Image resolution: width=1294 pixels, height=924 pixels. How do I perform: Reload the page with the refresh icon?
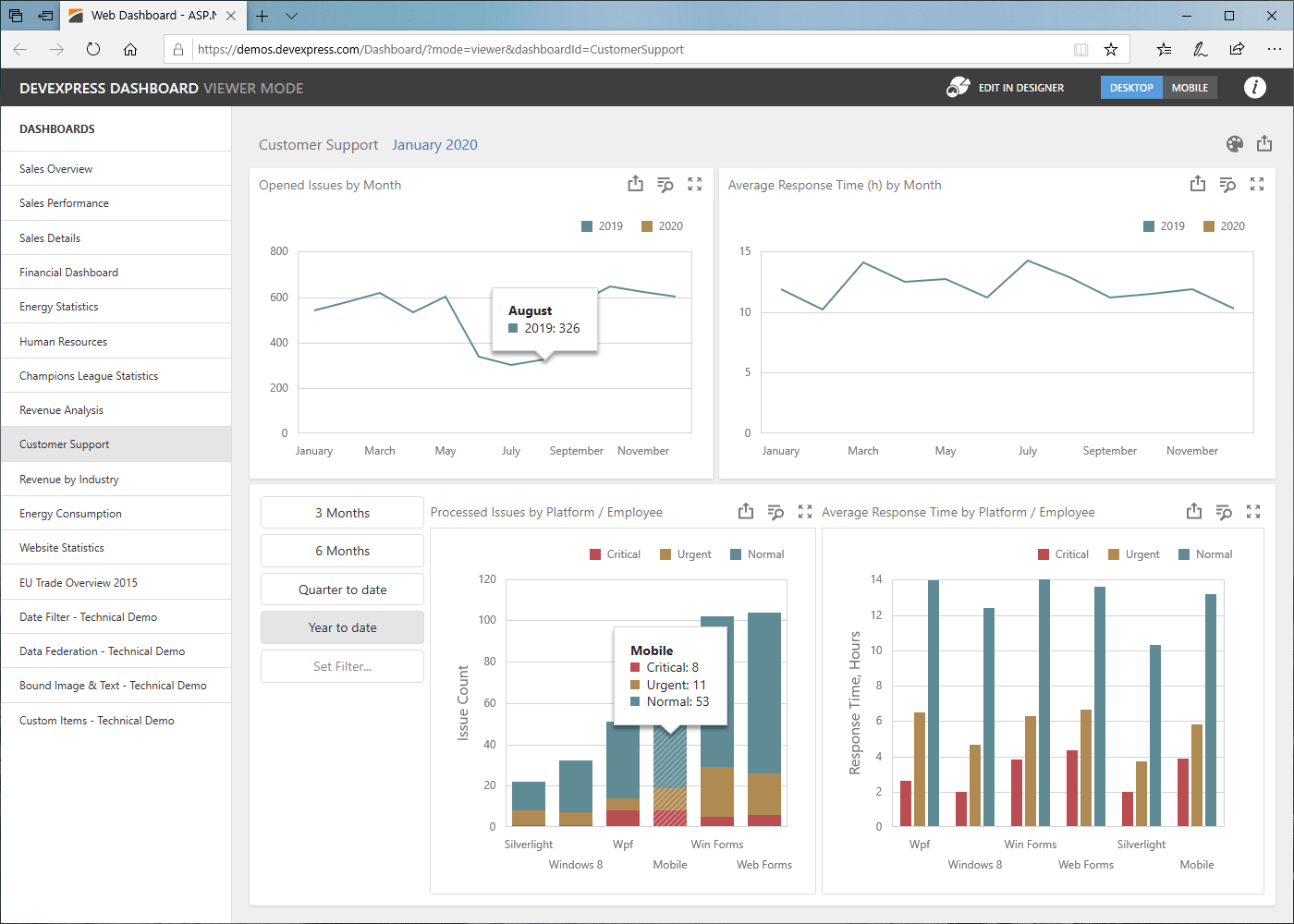click(92, 50)
